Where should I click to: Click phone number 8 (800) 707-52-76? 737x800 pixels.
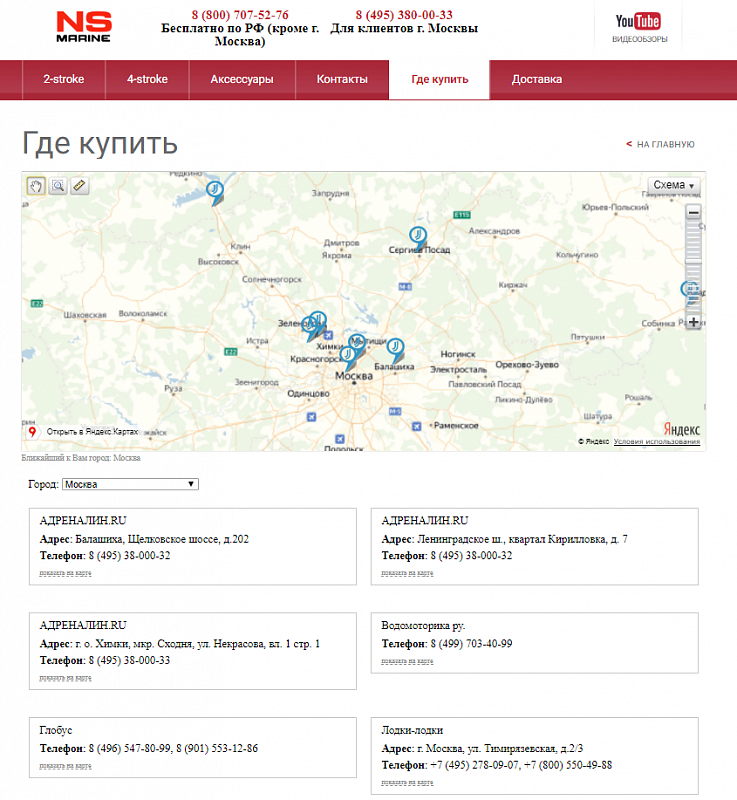pos(240,15)
